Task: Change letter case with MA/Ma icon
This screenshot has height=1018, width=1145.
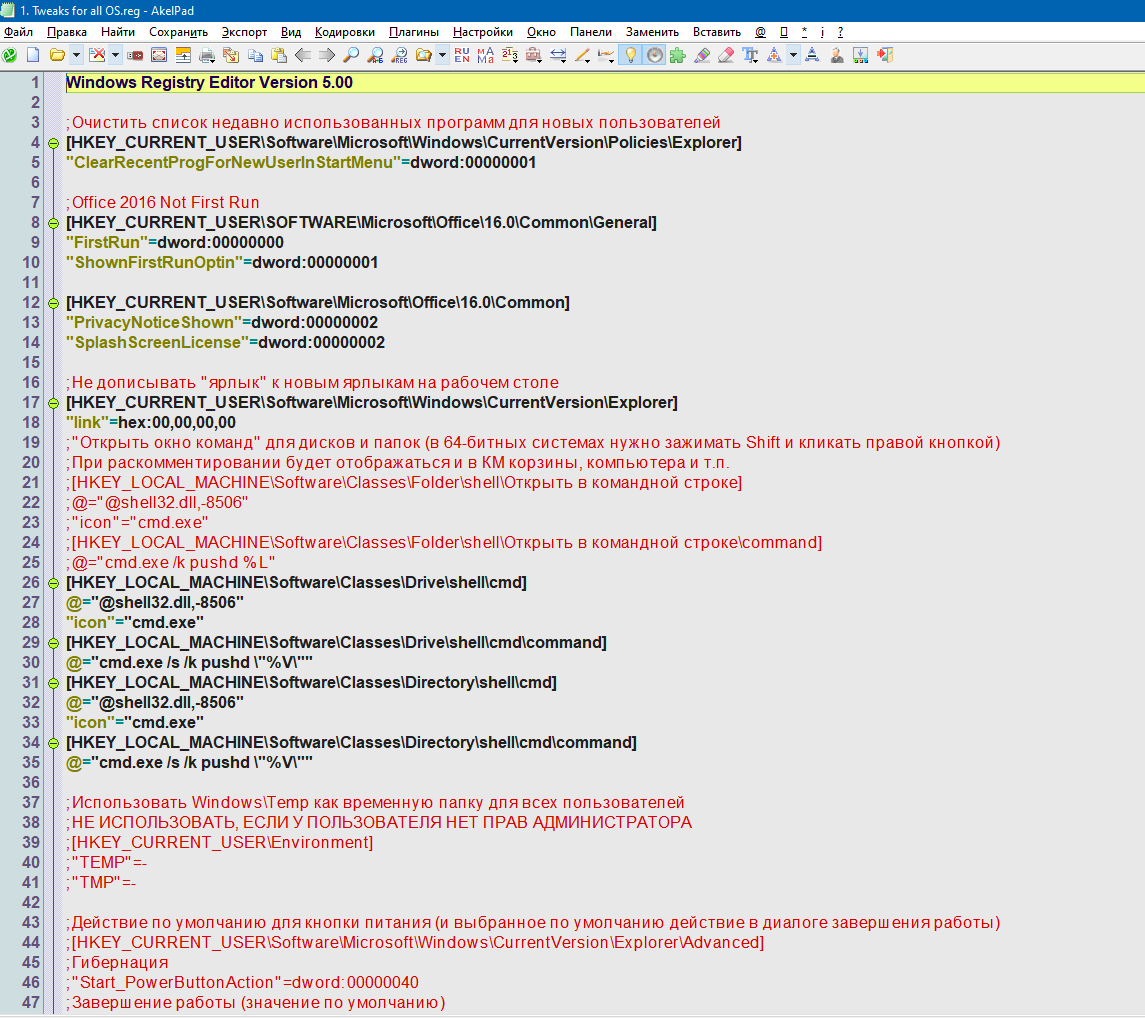Action: coord(486,56)
